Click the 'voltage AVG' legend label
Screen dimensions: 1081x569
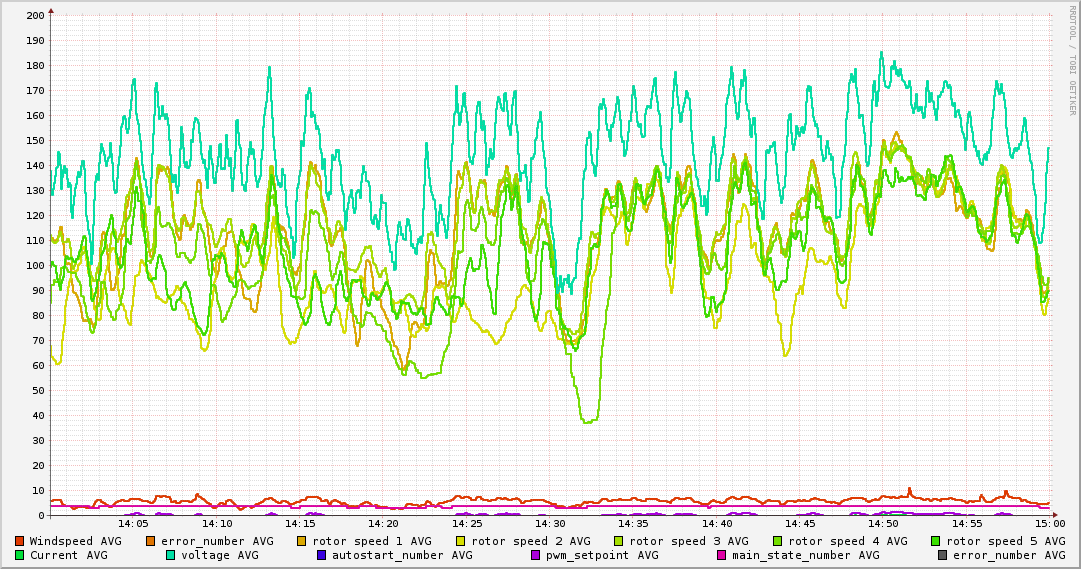coord(220,556)
